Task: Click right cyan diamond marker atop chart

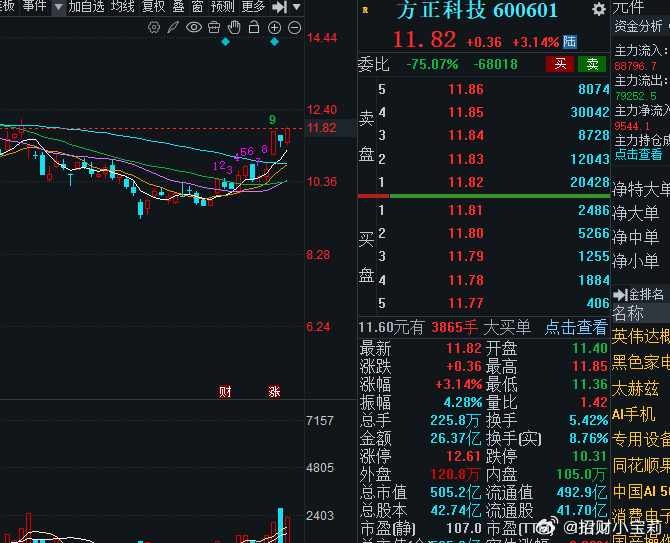Action: [275, 42]
